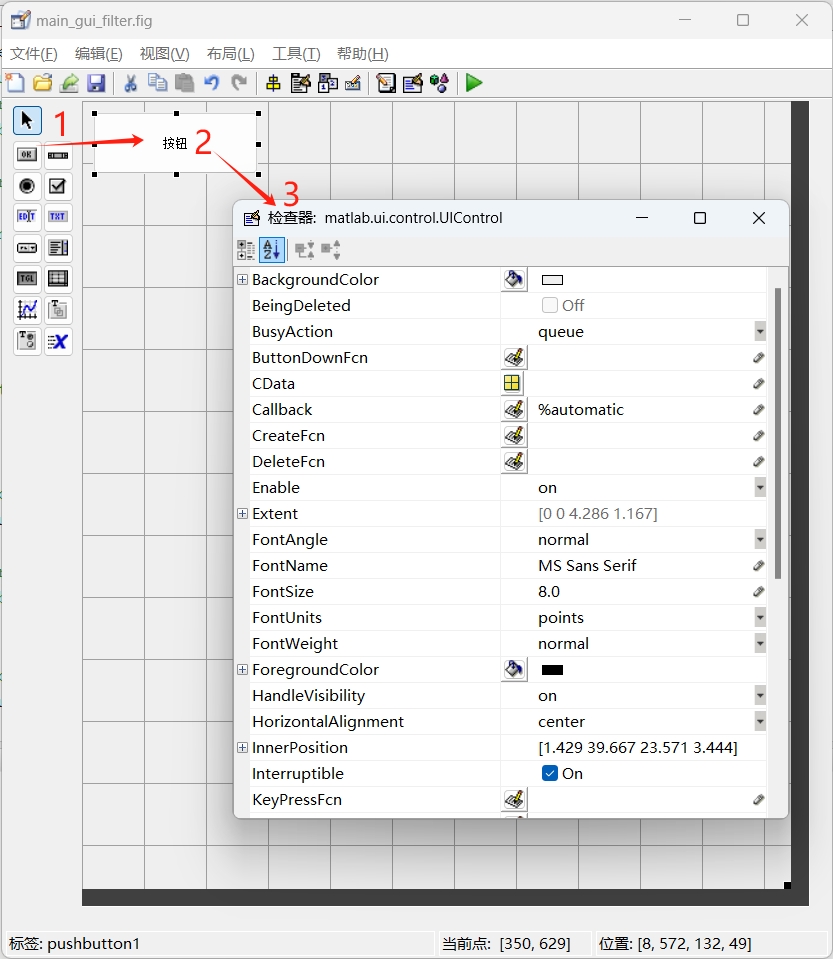The height and width of the screenshot is (959, 833).
Task: Click the FontSize value field
Action: (640, 591)
